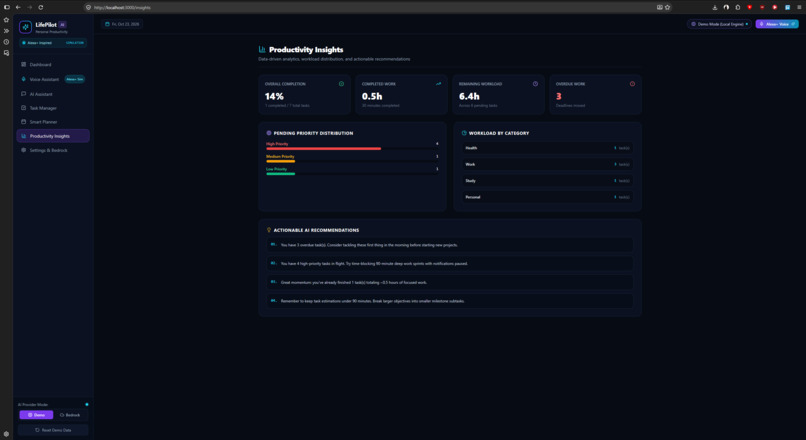Select the Work category row
This screenshot has width=806, height=440.
tap(547, 164)
